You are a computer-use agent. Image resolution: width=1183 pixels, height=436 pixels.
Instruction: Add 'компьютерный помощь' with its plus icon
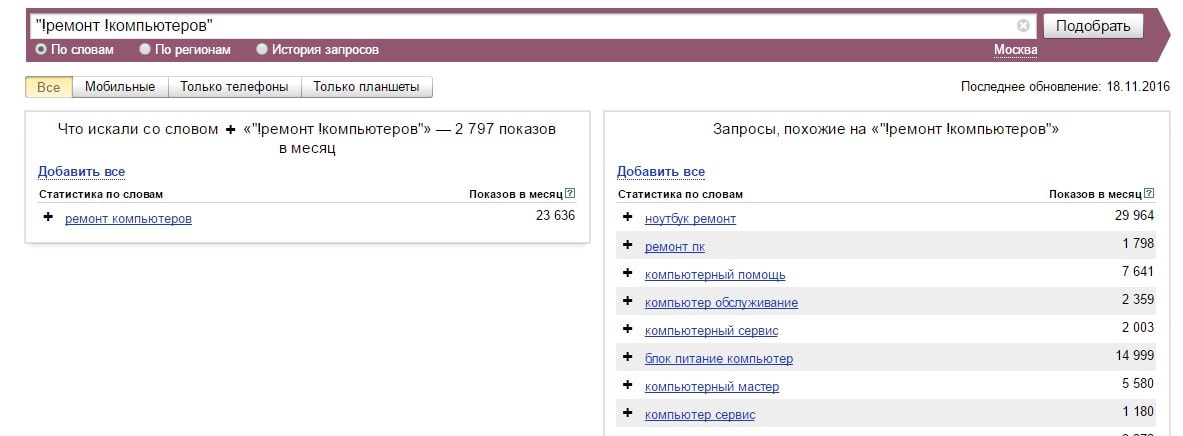[x=627, y=273]
